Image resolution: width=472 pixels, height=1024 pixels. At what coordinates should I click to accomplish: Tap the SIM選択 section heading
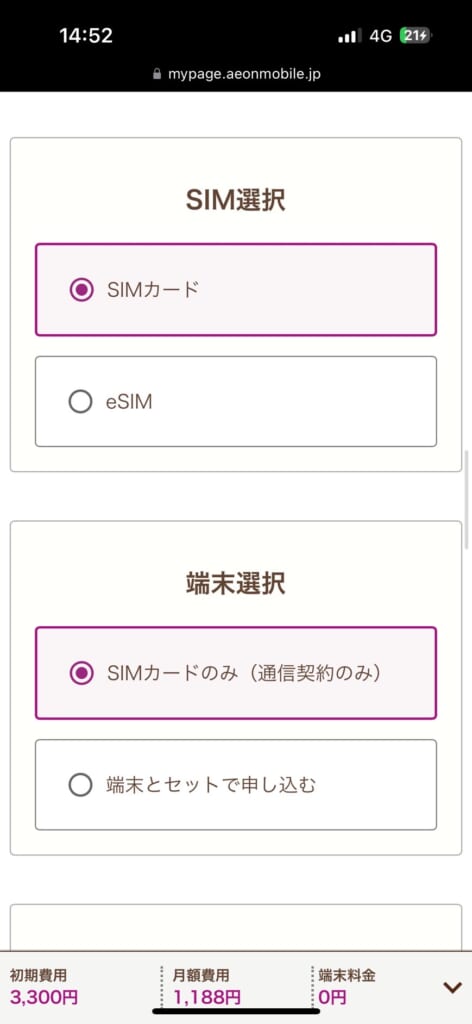tap(236, 200)
